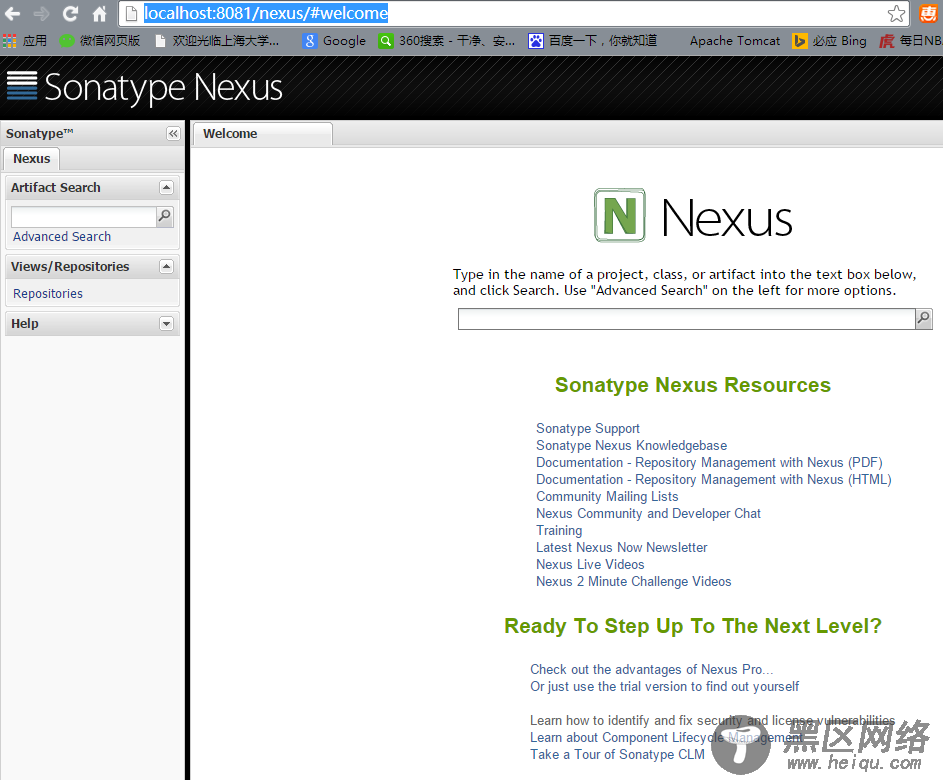Open the 必应 Bing bookmark
The image size is (943, 780).
829,41
